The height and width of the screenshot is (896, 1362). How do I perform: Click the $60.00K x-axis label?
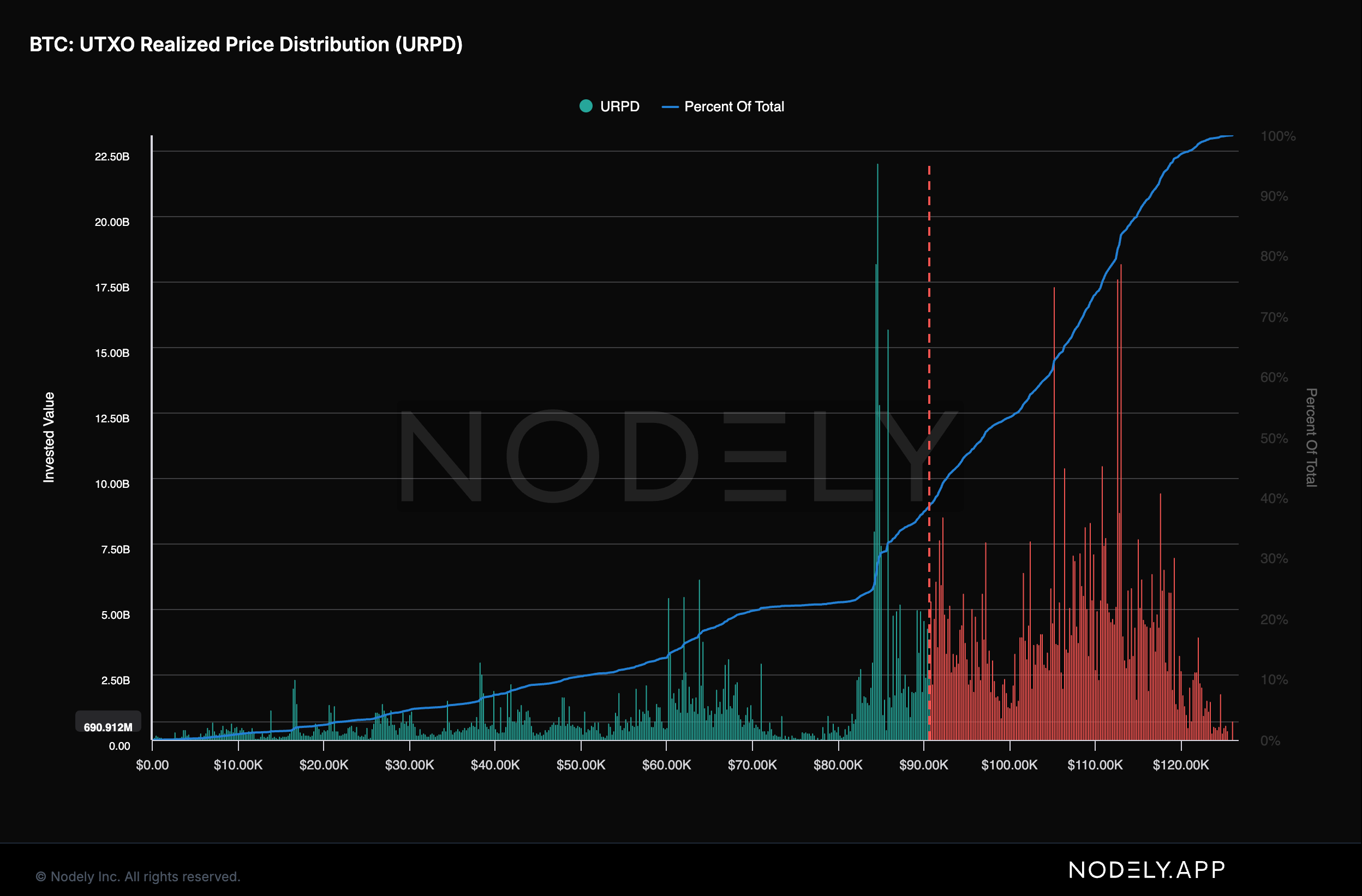666,765
